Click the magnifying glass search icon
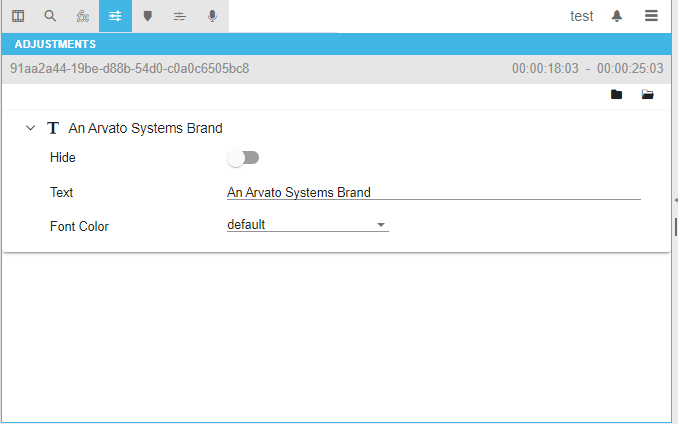This screenshot has height=424, width=678. tap(50, 16)
